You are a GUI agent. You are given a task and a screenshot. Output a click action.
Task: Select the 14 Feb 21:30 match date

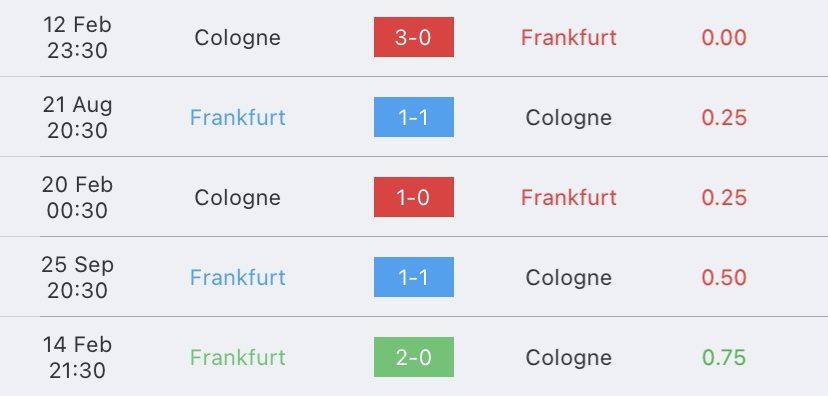point(77,357)
